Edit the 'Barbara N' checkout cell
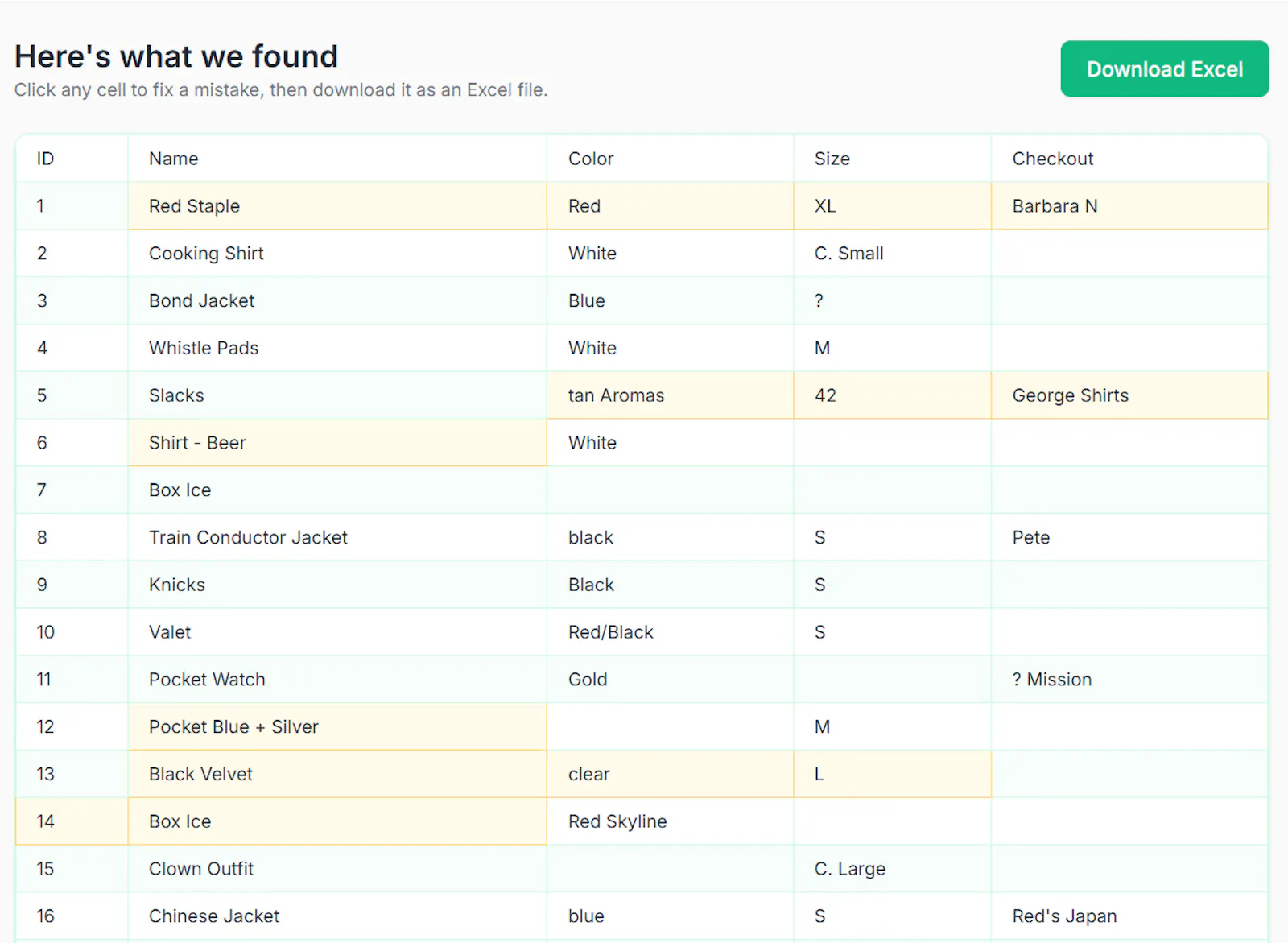This screenshot has width=1288, height=943. click(x=1129, y=206)
